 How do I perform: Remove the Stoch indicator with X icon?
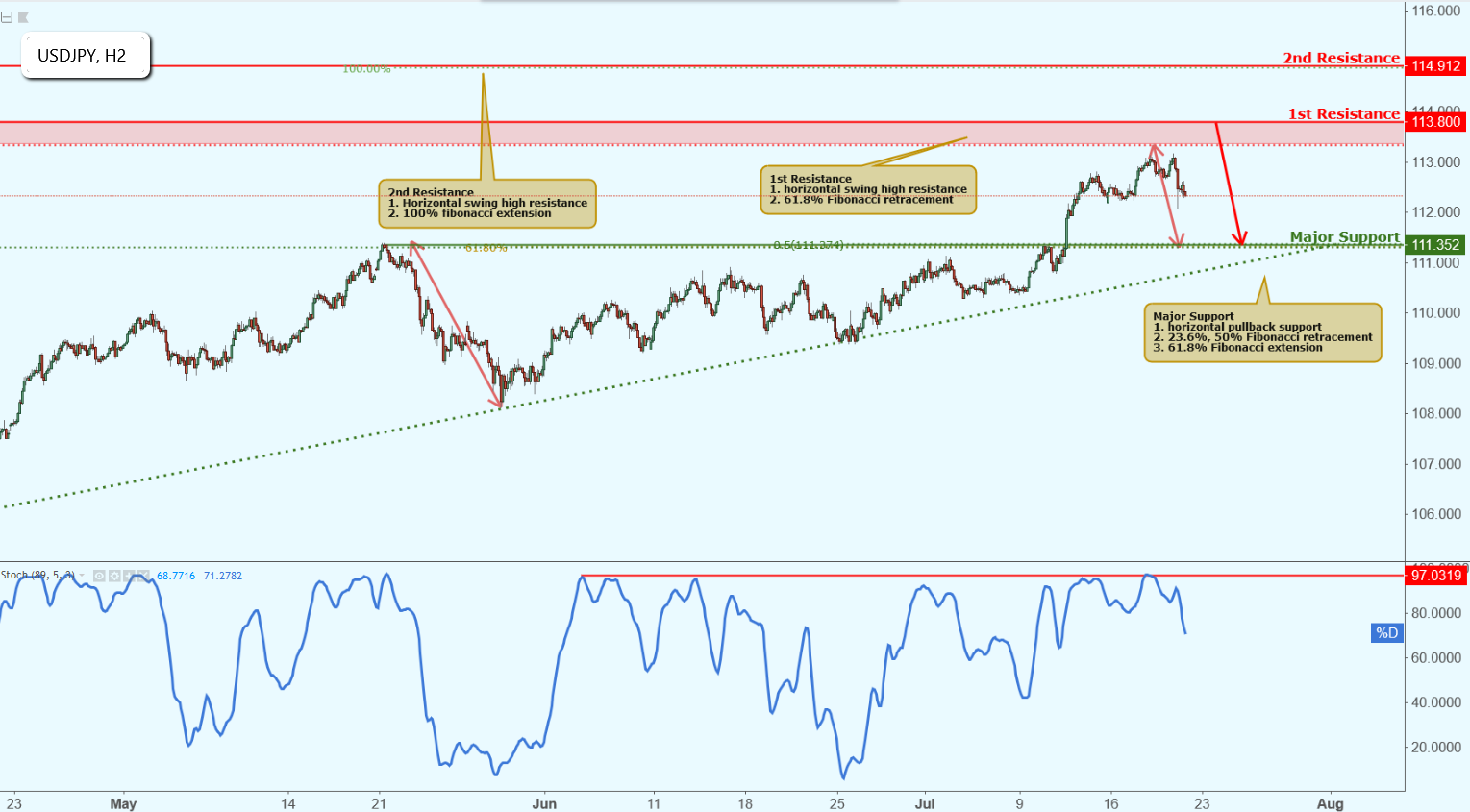[x=143, y=576]
